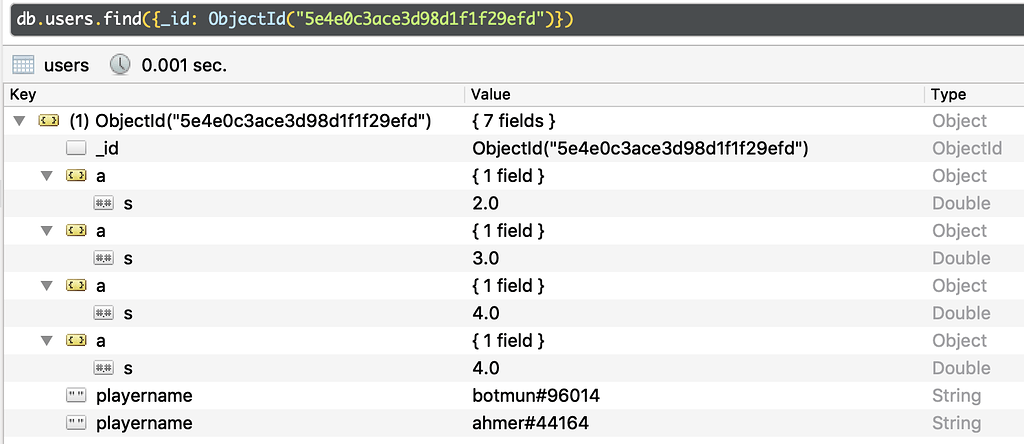Image resolution: width=1024 pixels, height=444 pixels.
Task: Select the botmun#96014 value cell
Action: point(536,396)
